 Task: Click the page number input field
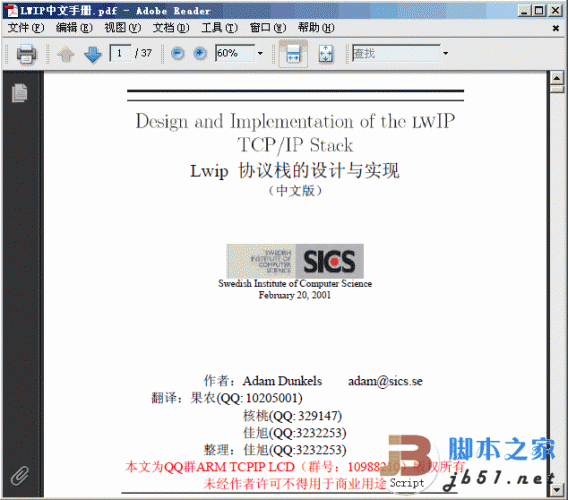tap(120, 53)
